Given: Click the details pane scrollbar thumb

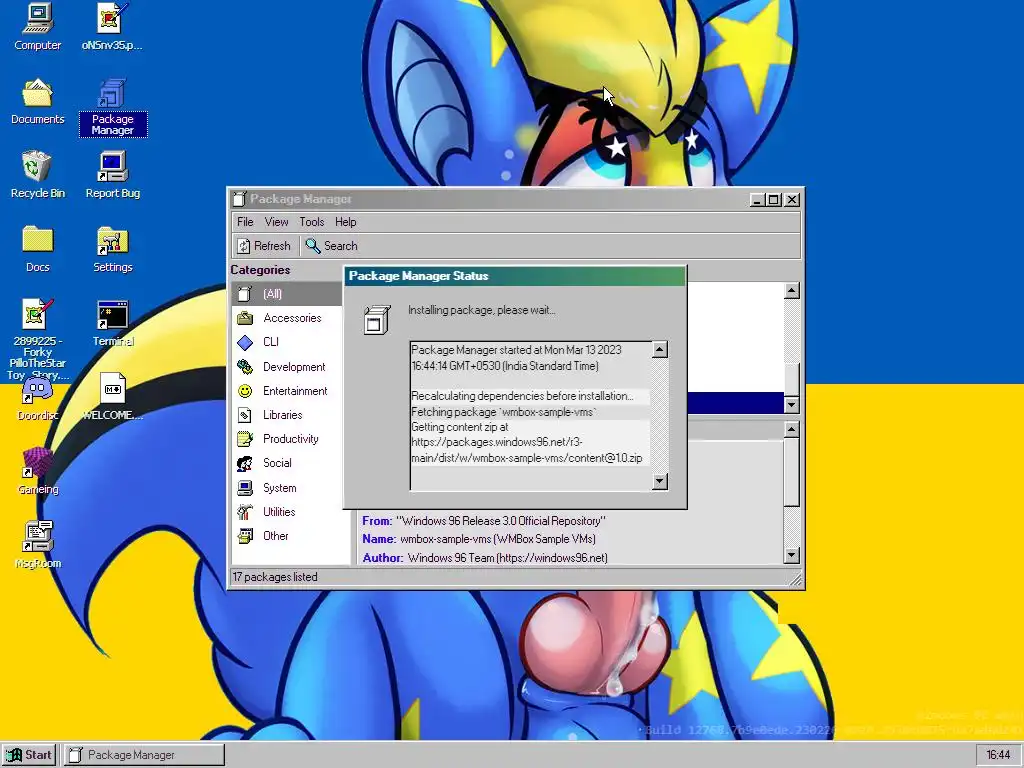Looking at the screenshot, I should coord(792,472).
